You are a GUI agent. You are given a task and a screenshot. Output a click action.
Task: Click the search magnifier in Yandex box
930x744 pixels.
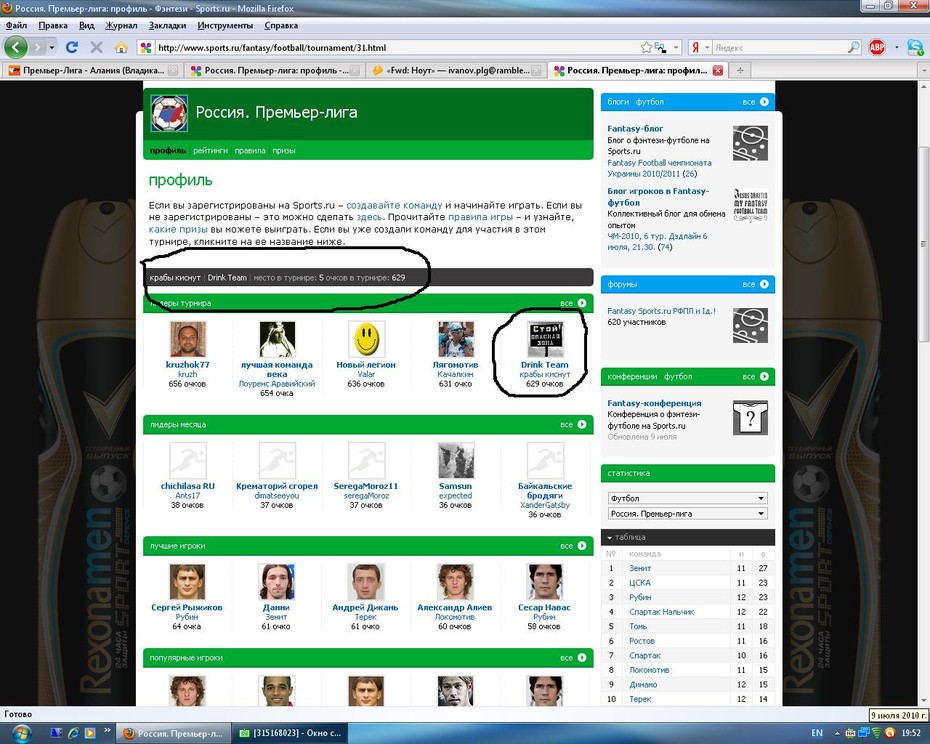click(853, 47)
